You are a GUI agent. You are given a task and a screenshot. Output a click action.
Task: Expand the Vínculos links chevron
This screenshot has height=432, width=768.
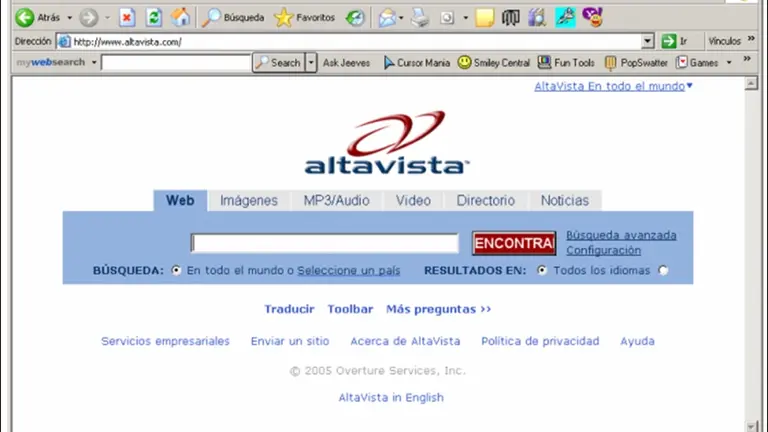tap(751, 39)
